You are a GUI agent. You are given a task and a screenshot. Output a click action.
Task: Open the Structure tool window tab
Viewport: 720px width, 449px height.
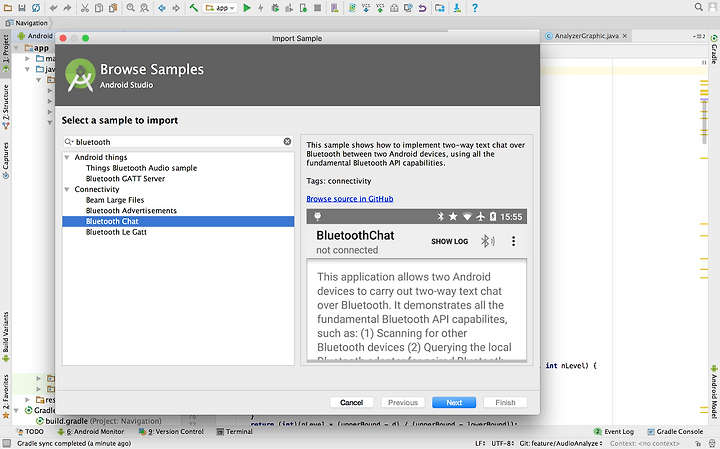click(x=6, y=106)
